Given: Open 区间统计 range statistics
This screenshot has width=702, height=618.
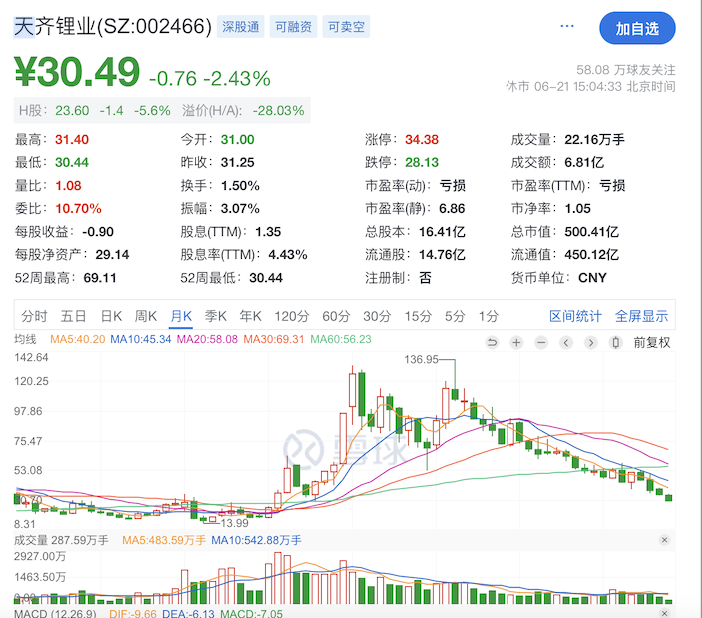Looking at the screenshot, I should 575,316.
